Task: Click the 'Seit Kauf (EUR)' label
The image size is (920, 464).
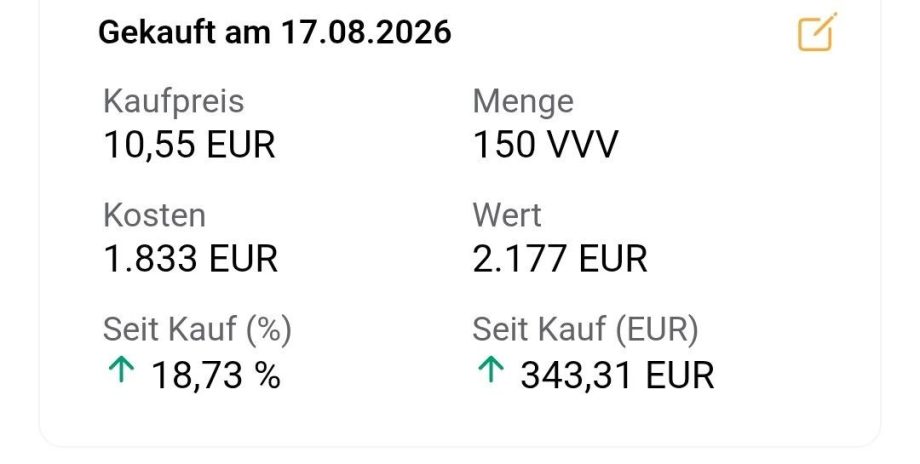Action: click(x=586, y=329)
